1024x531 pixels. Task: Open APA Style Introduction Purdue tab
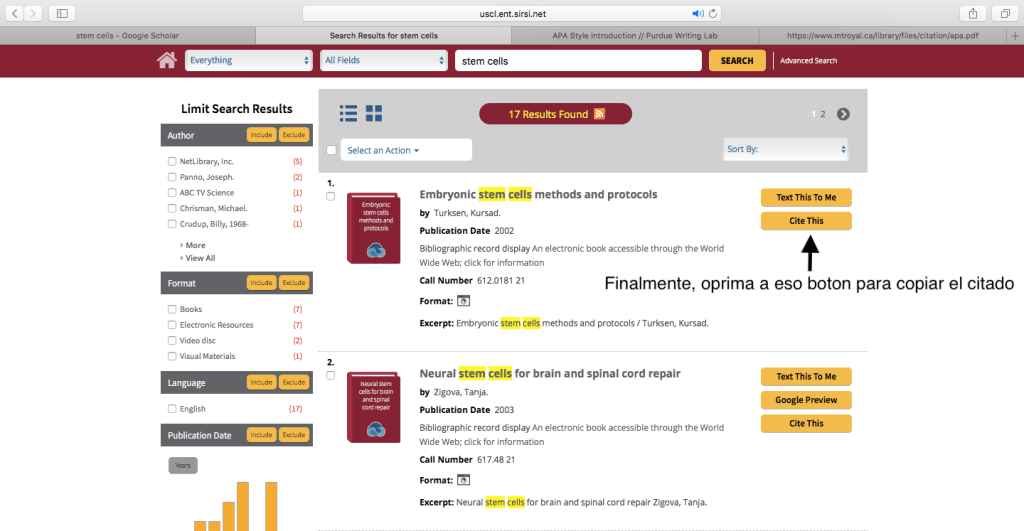[637, 35]
